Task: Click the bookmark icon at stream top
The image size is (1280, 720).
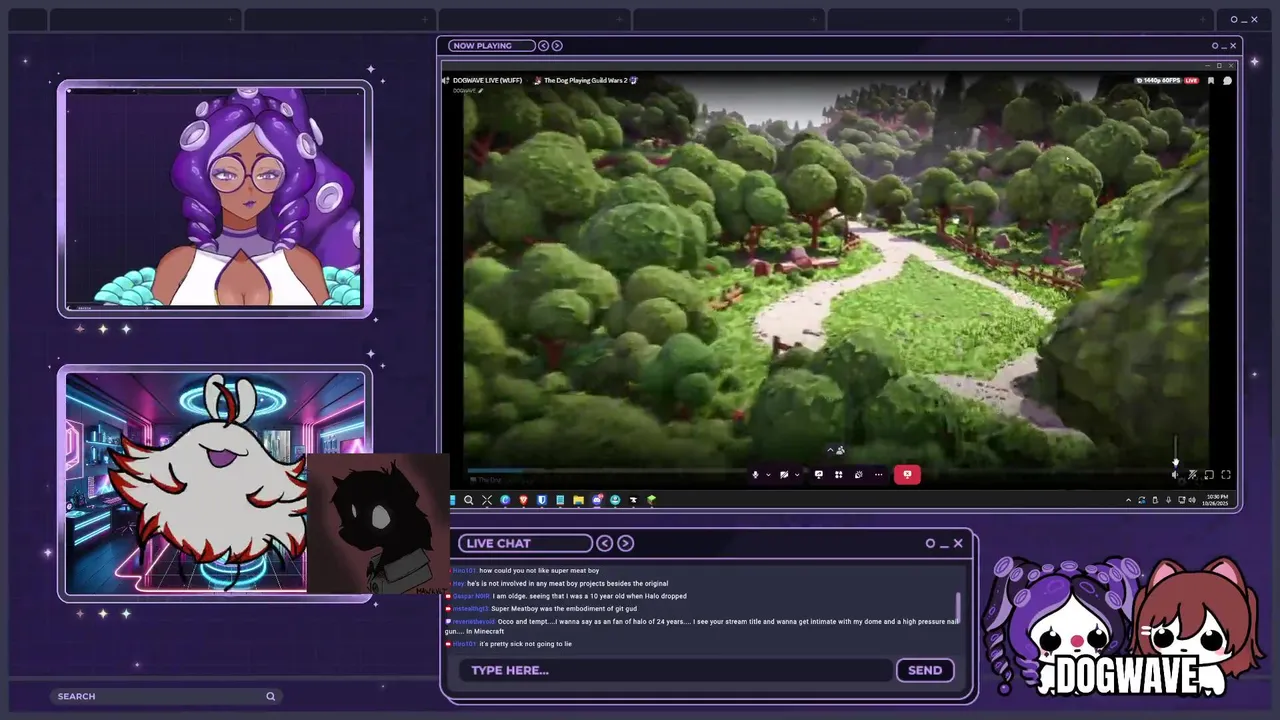Action: point(1211,80)
